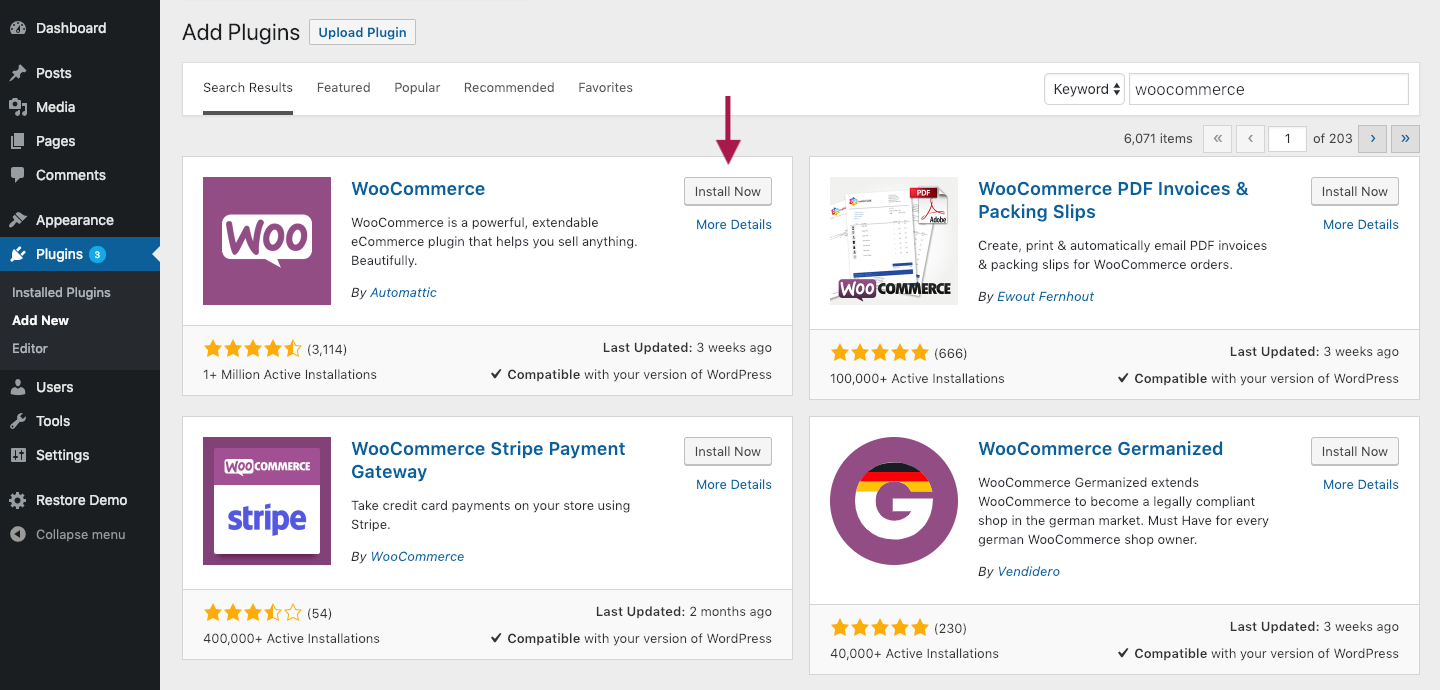Open More Details for WooCommerce plugin
1440x690 pixels.
(x=734, y=225)
